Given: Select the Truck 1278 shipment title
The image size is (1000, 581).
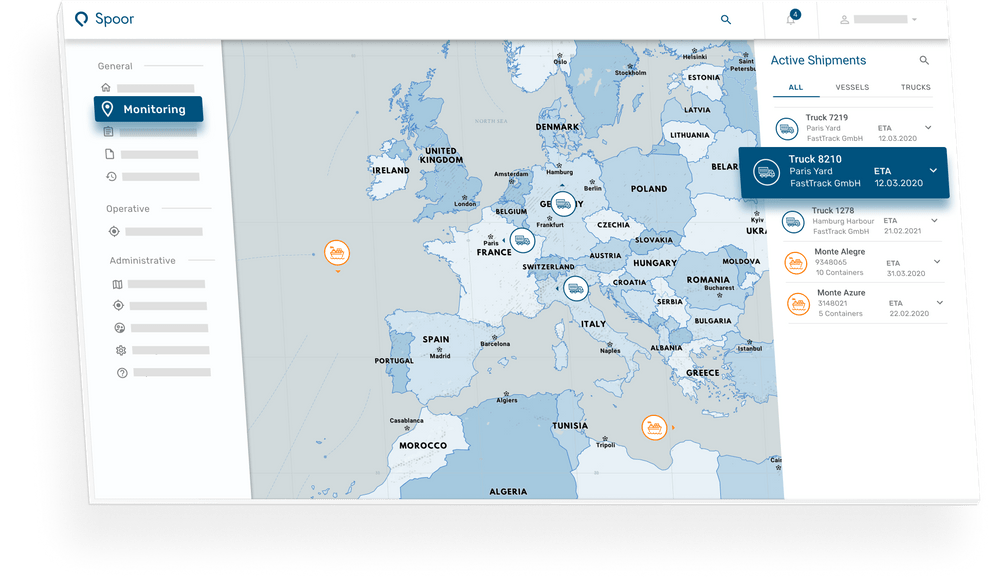Looking at the screenshot, I should [833, 210].
